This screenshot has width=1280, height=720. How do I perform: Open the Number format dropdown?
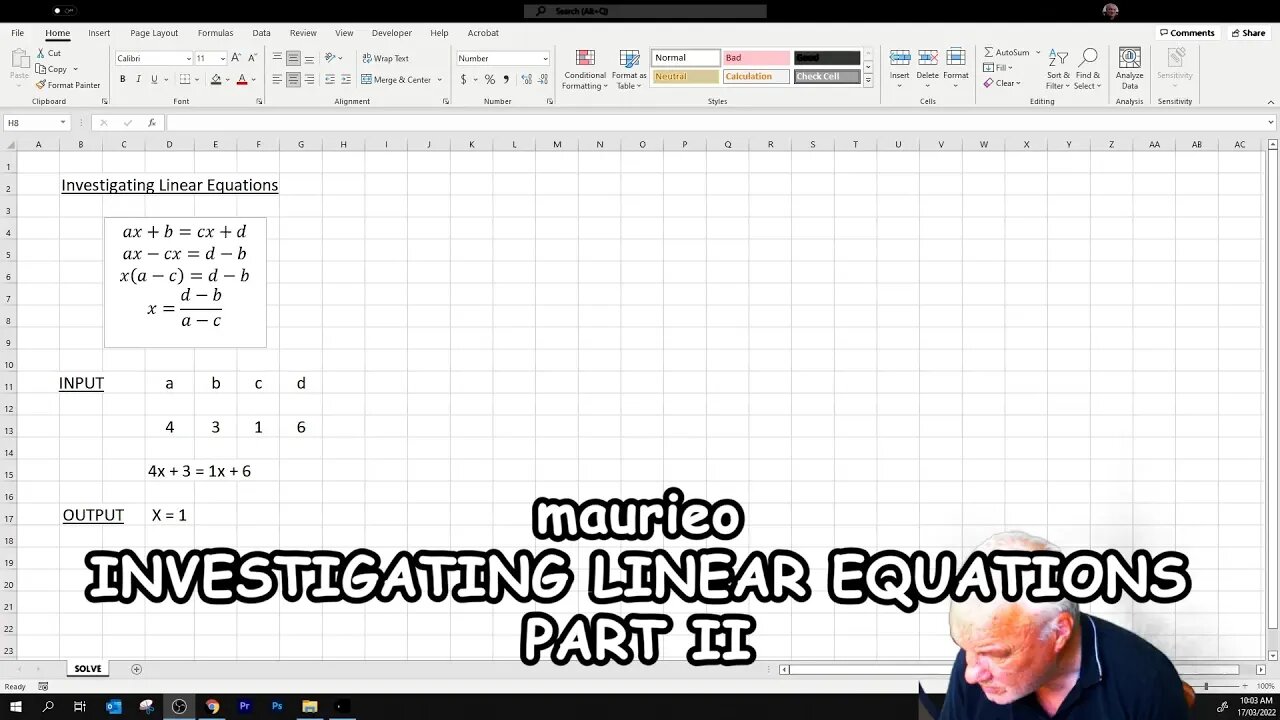tap(544, 58)
